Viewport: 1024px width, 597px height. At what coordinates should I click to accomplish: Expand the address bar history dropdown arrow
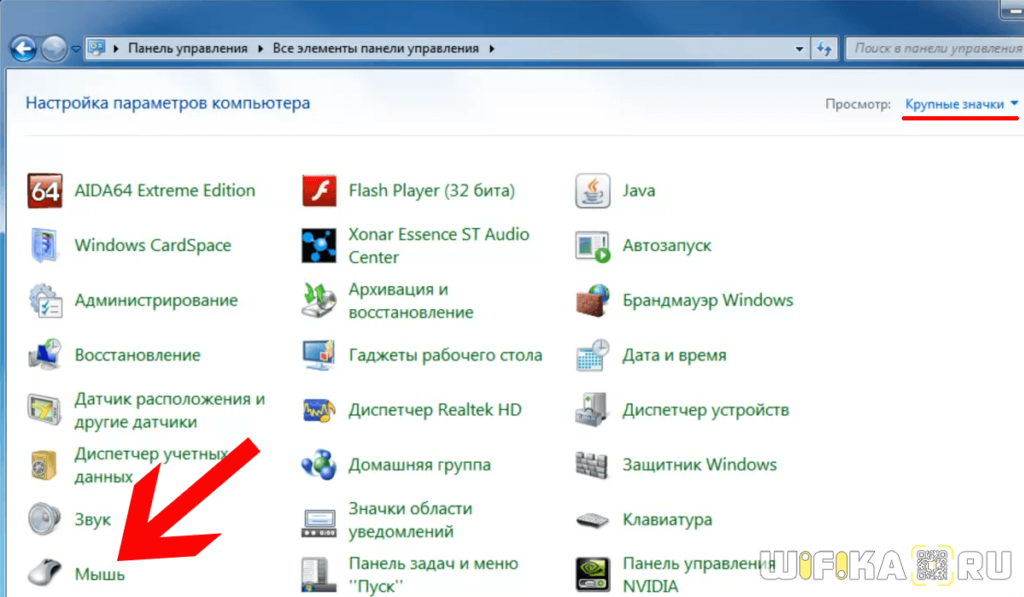[799, 48]
